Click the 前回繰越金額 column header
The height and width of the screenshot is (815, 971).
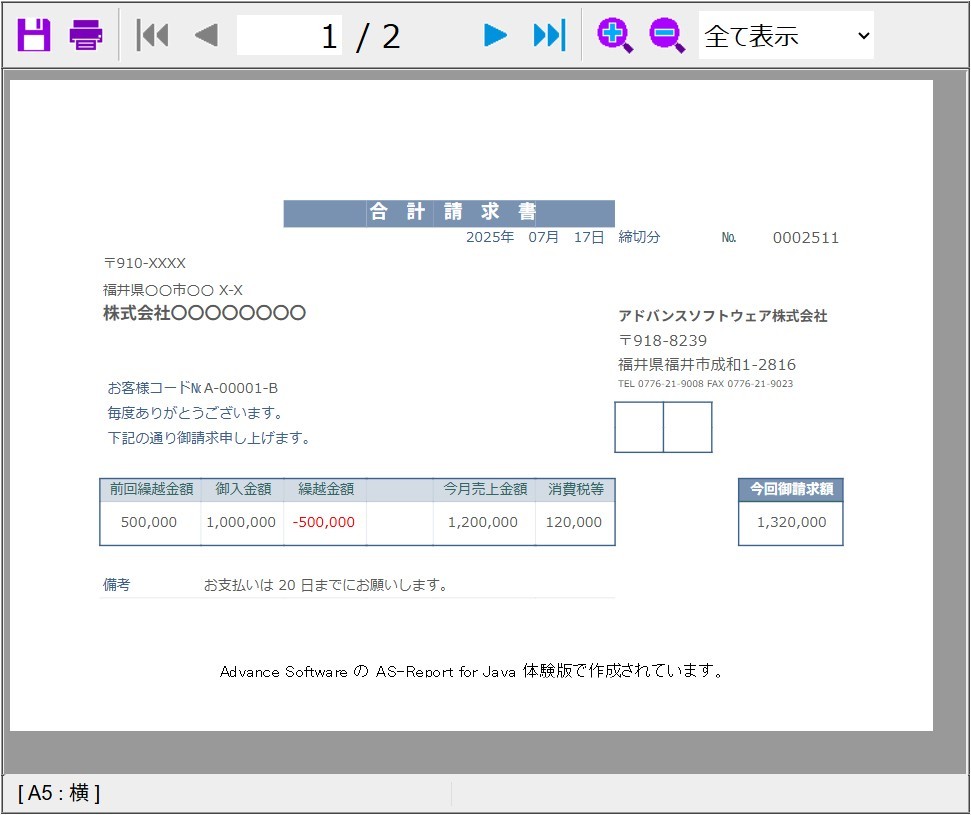[151, 489]
